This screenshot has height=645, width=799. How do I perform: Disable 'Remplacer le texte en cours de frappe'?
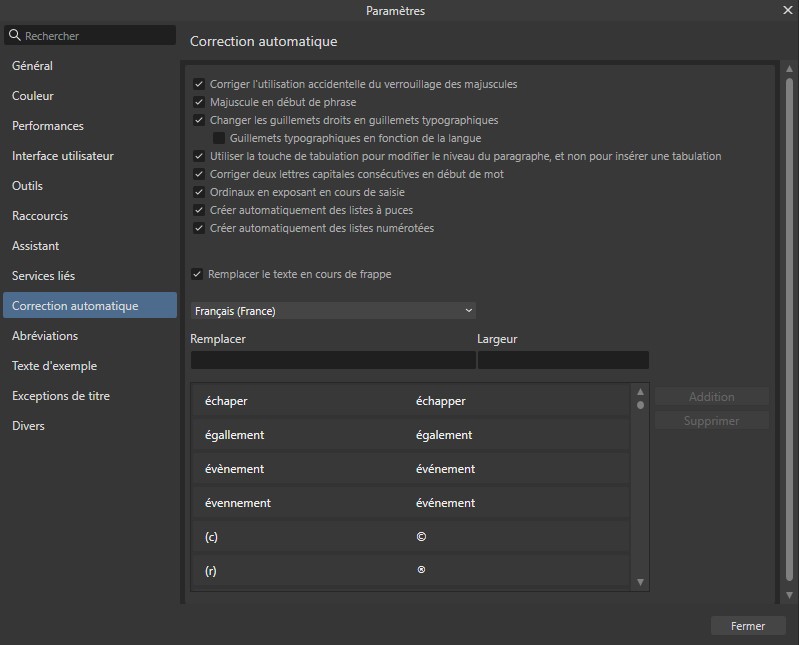(197, 274)
